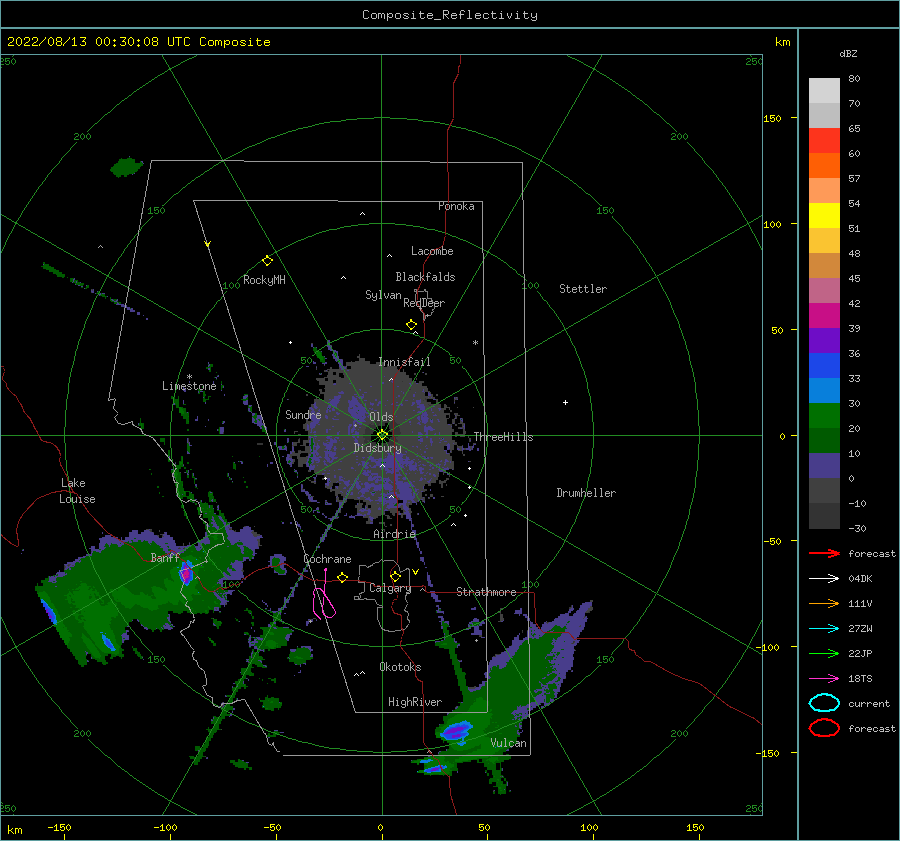This screenshot has width=900, height=841.
Task: Click the white 04DK arrow in legend
Action: pos(824,579)
